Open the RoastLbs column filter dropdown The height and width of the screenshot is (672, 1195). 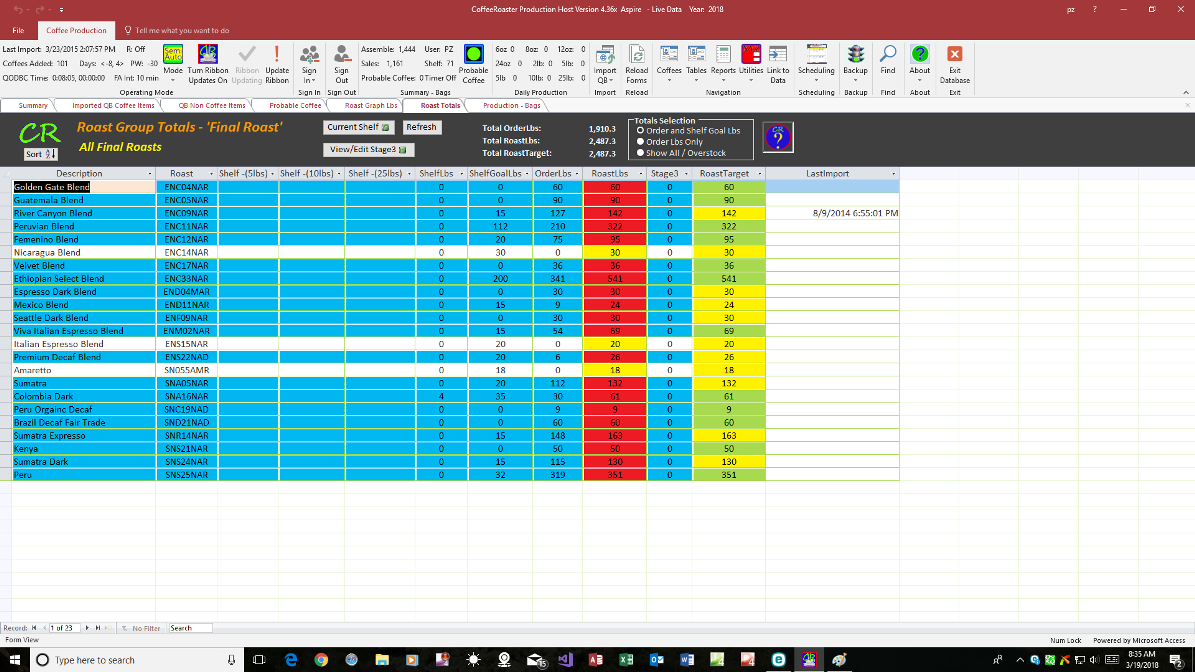640,174
